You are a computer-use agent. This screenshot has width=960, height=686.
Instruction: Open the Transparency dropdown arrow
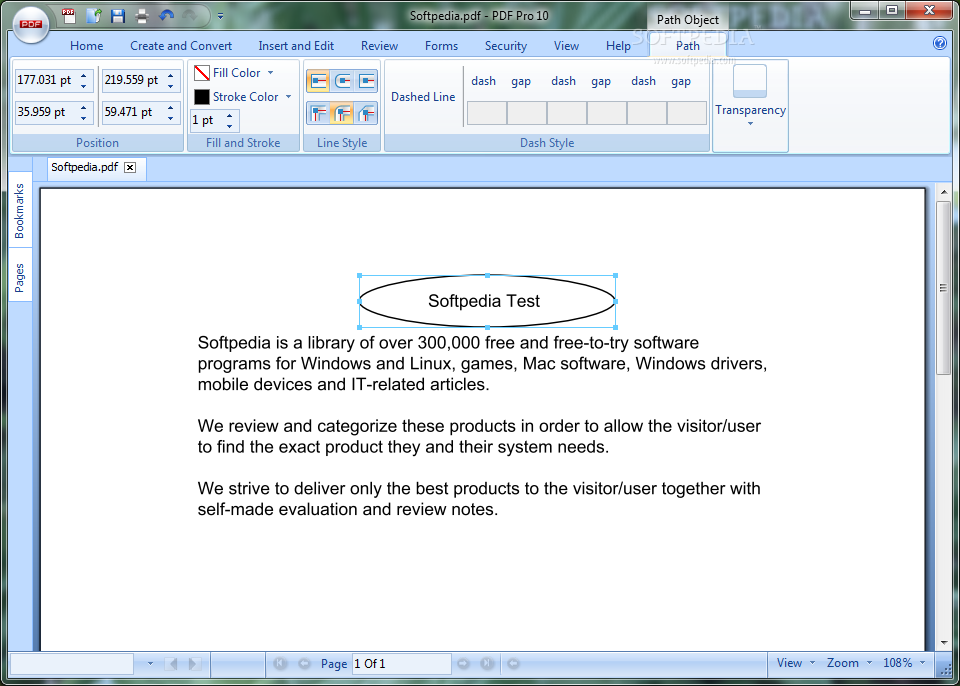750,124
